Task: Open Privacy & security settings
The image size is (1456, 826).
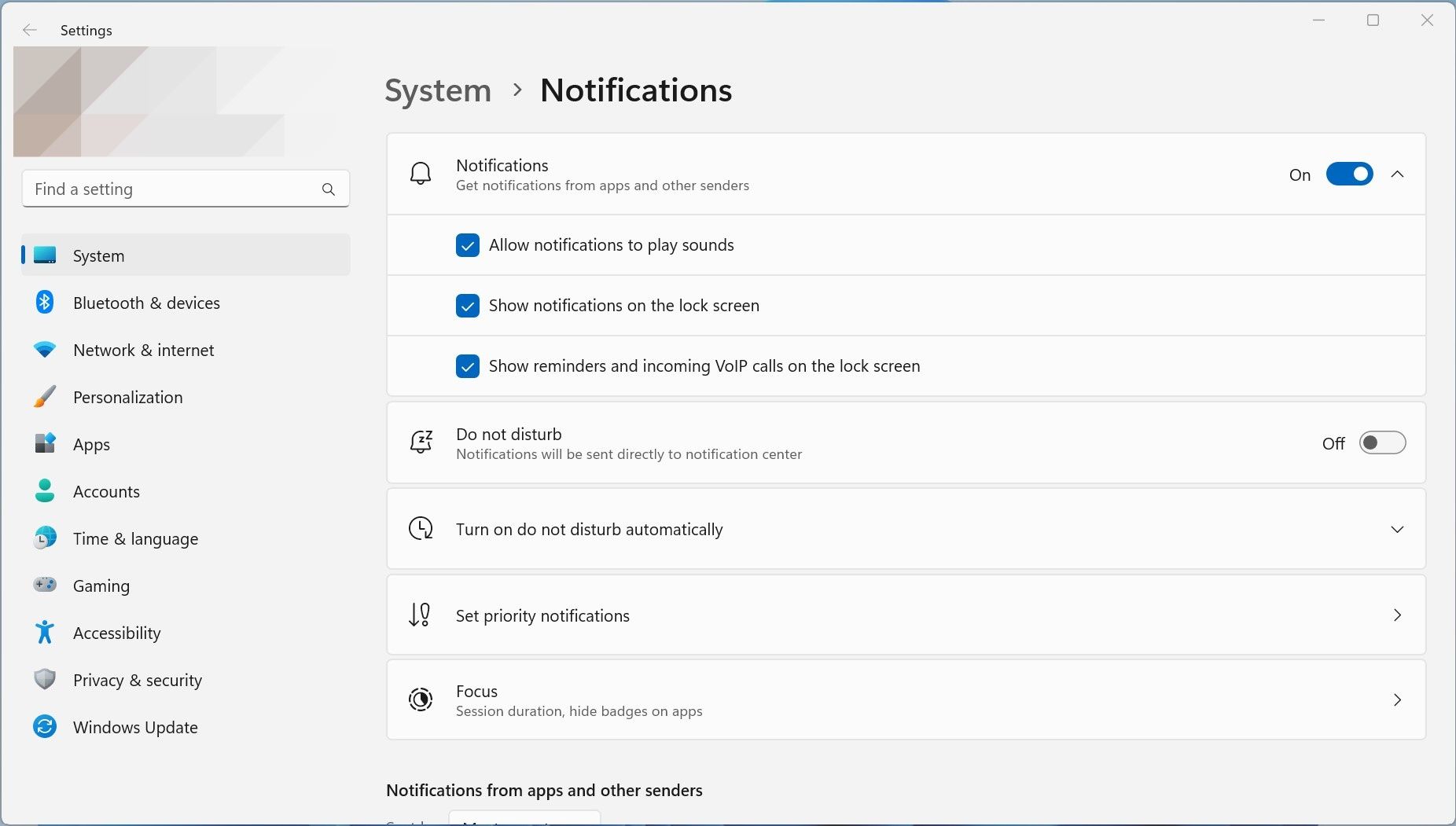Action: pos(186,680)
